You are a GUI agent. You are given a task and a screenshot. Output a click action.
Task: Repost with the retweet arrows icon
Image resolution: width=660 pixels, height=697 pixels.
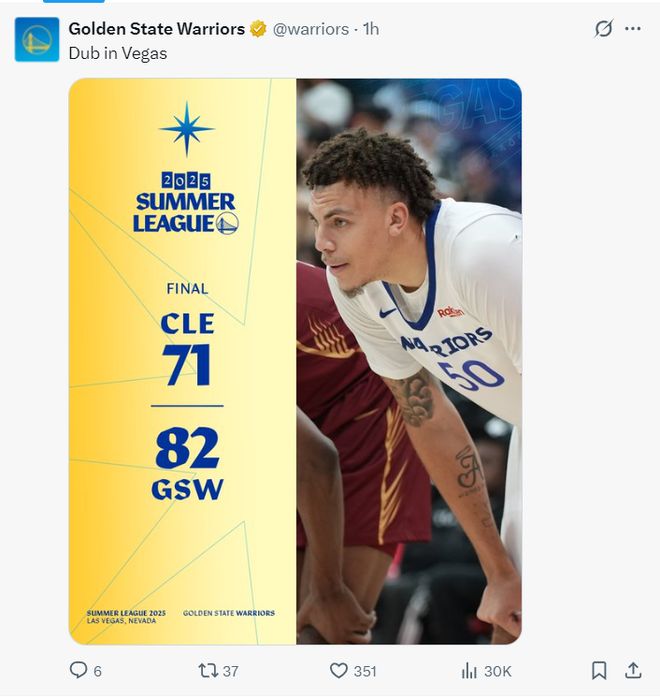[x=208, y=670]
